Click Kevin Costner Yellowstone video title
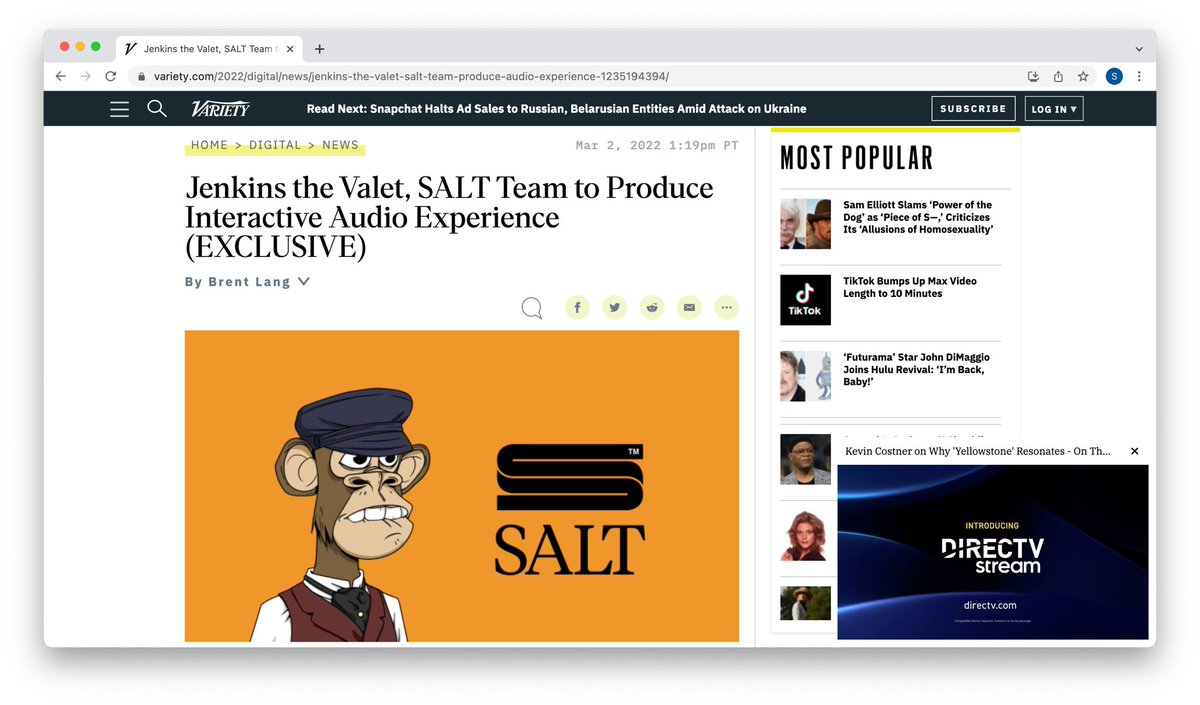This screenshot has height=705, width=1200. [x=978, y=451]
